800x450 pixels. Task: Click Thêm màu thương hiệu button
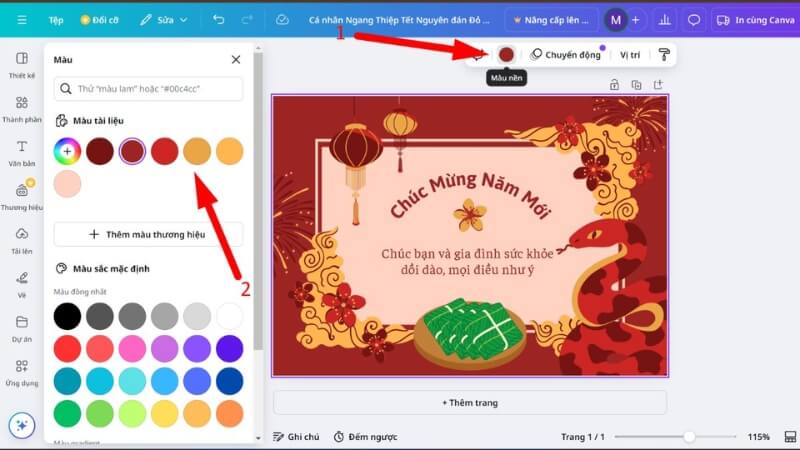click(148, 234)
